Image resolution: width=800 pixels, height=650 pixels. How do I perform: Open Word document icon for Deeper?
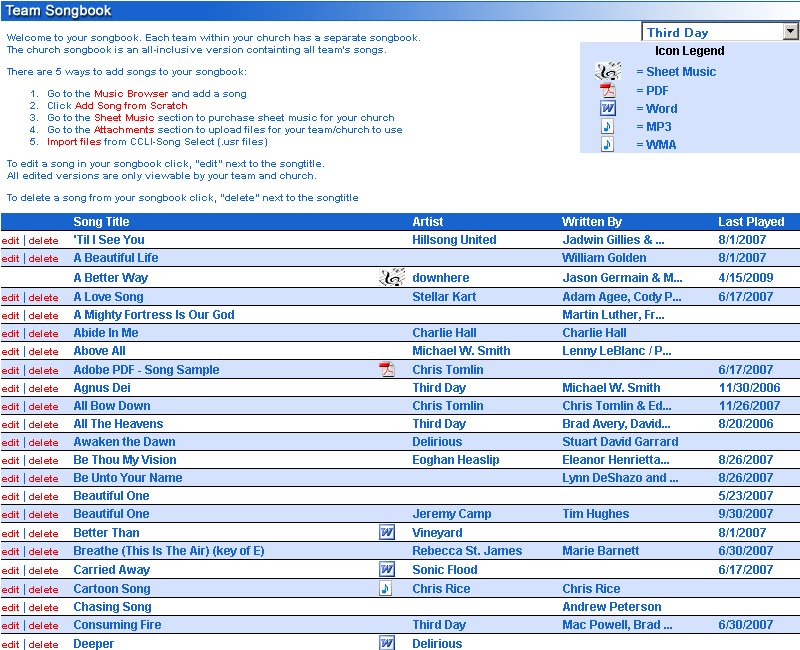coord(387,643)
